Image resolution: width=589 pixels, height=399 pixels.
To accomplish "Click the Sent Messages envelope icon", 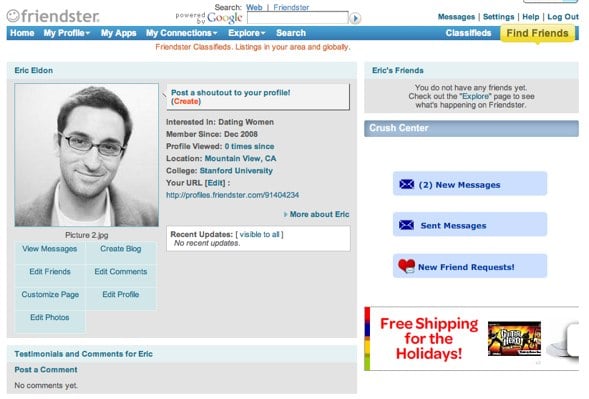I will (x=406, y=225).
